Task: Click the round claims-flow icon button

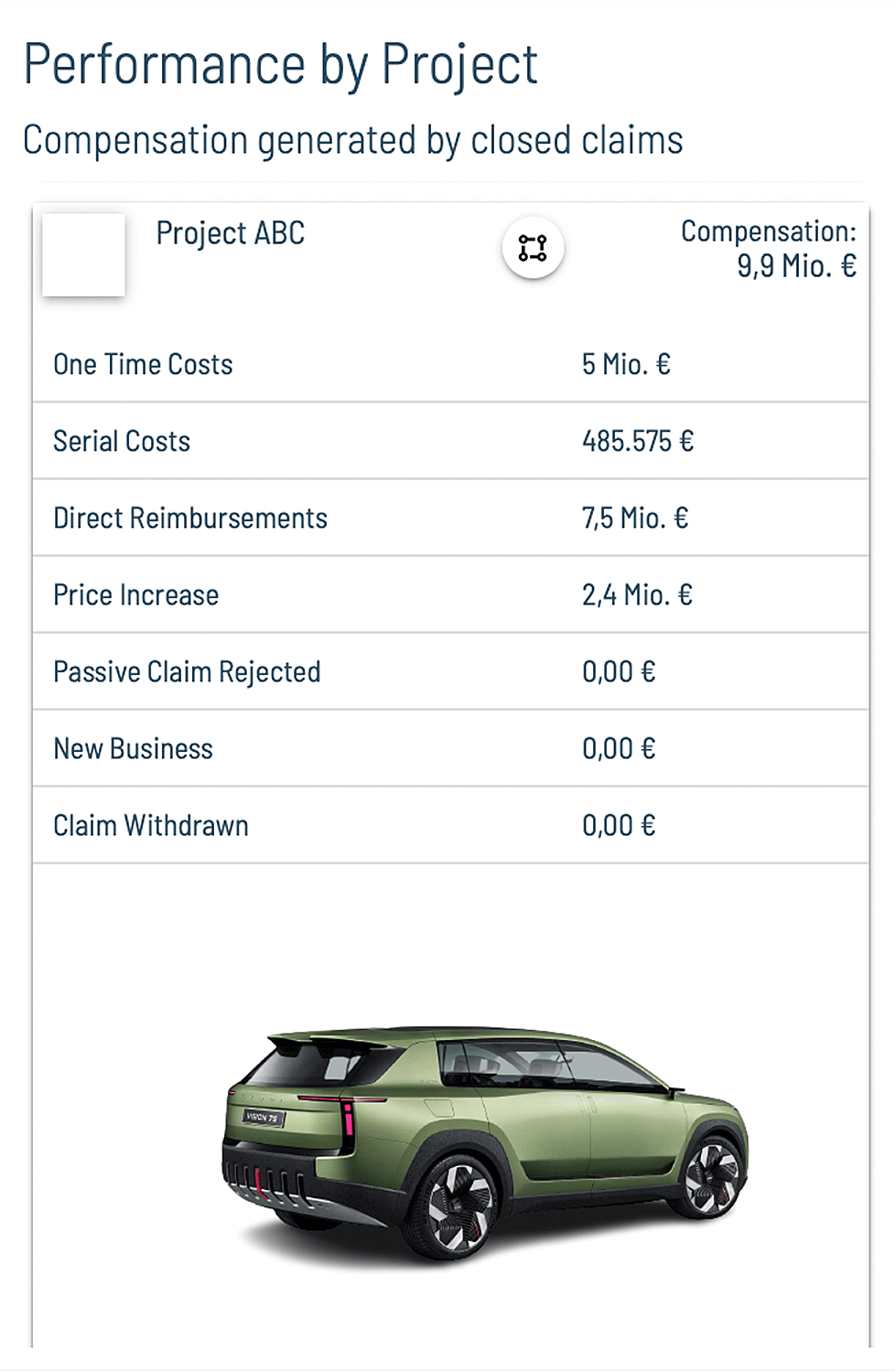Action: (x=533, y=248)
